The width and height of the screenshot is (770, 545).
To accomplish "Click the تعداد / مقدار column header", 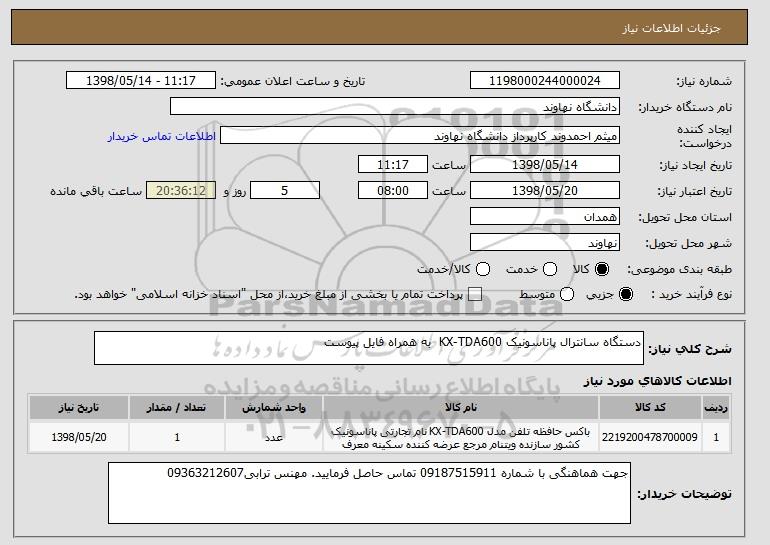I will [x=177, y=408].
